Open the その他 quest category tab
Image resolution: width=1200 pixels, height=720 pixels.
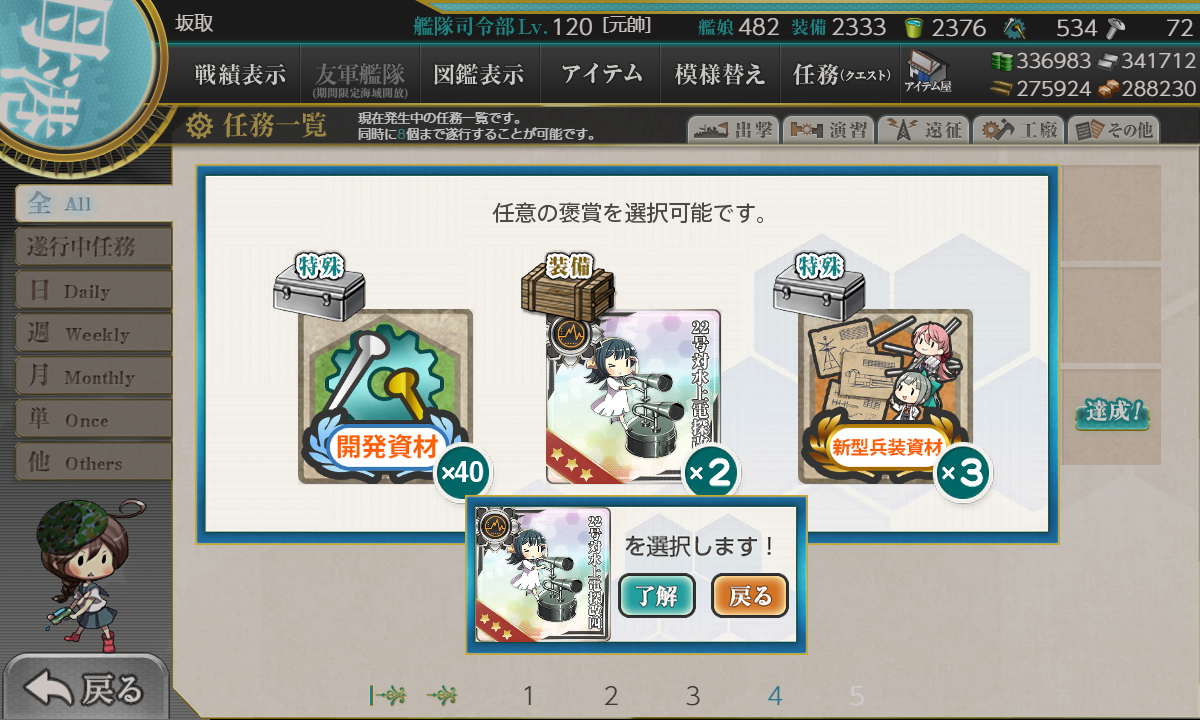1114,130
